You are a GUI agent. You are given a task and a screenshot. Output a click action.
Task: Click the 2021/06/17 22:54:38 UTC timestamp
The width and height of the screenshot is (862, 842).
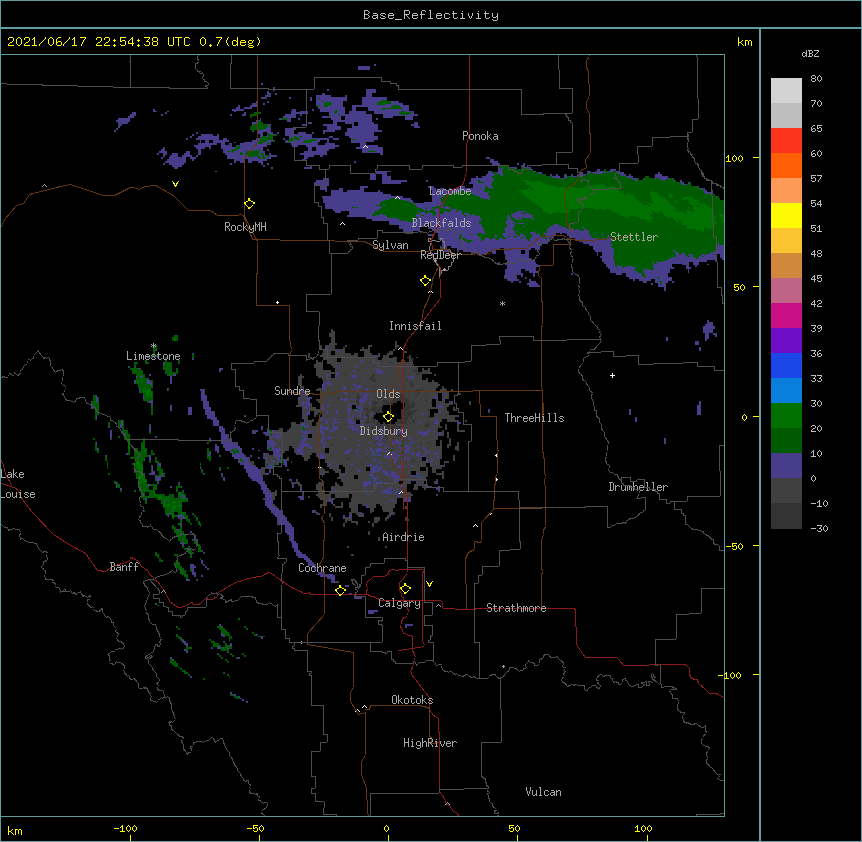pyautogui.click(x=99, y=42)
